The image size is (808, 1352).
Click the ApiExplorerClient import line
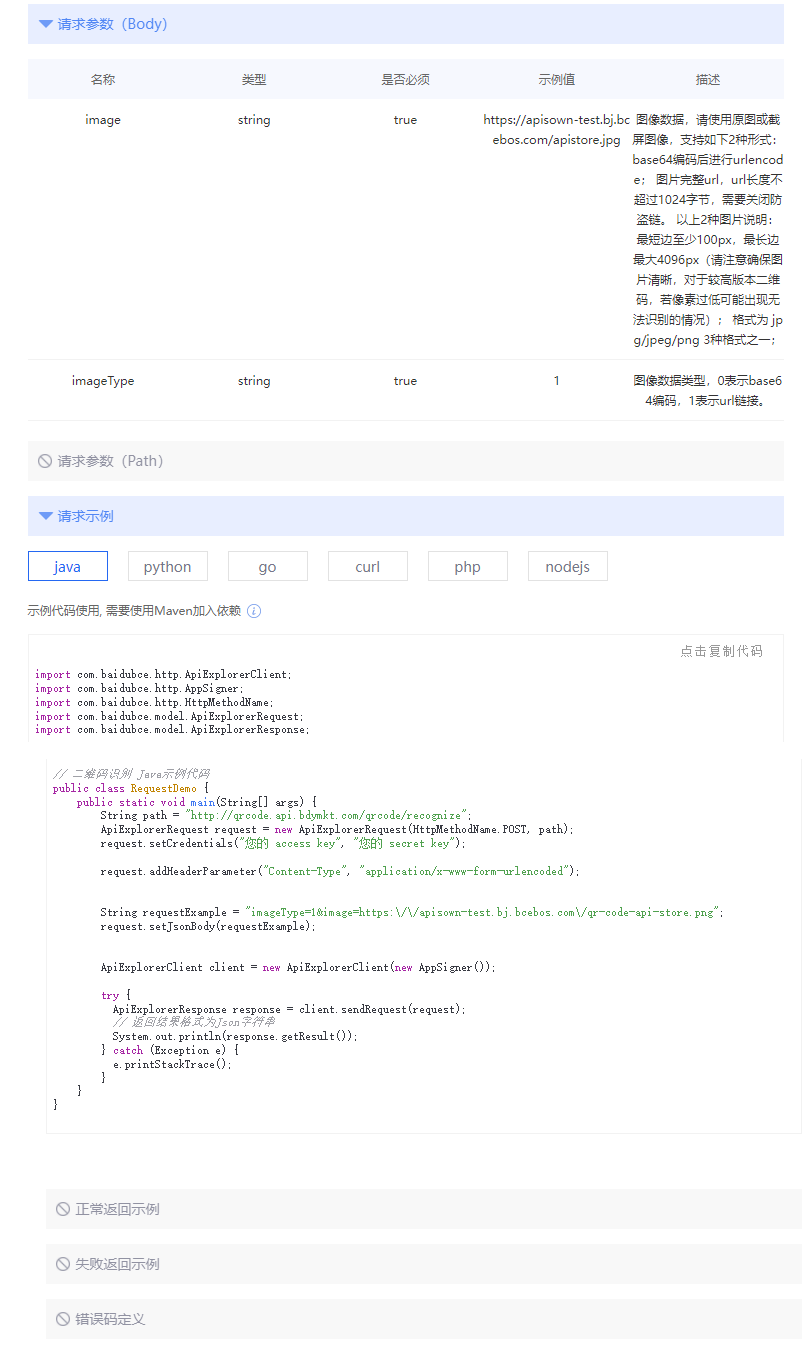163,675
